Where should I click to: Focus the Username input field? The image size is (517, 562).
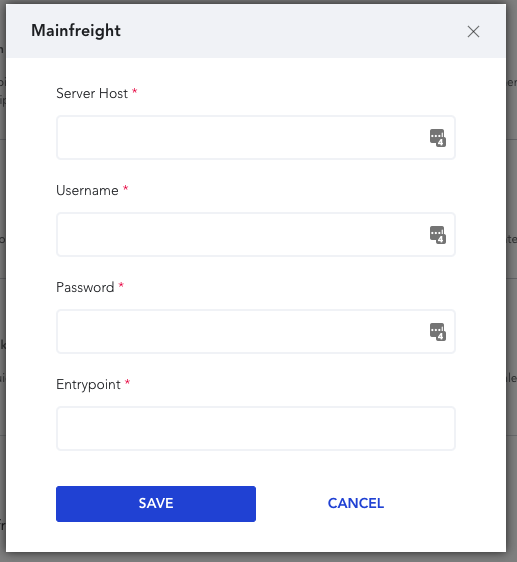pyautogui.click(x=256, y=235)
